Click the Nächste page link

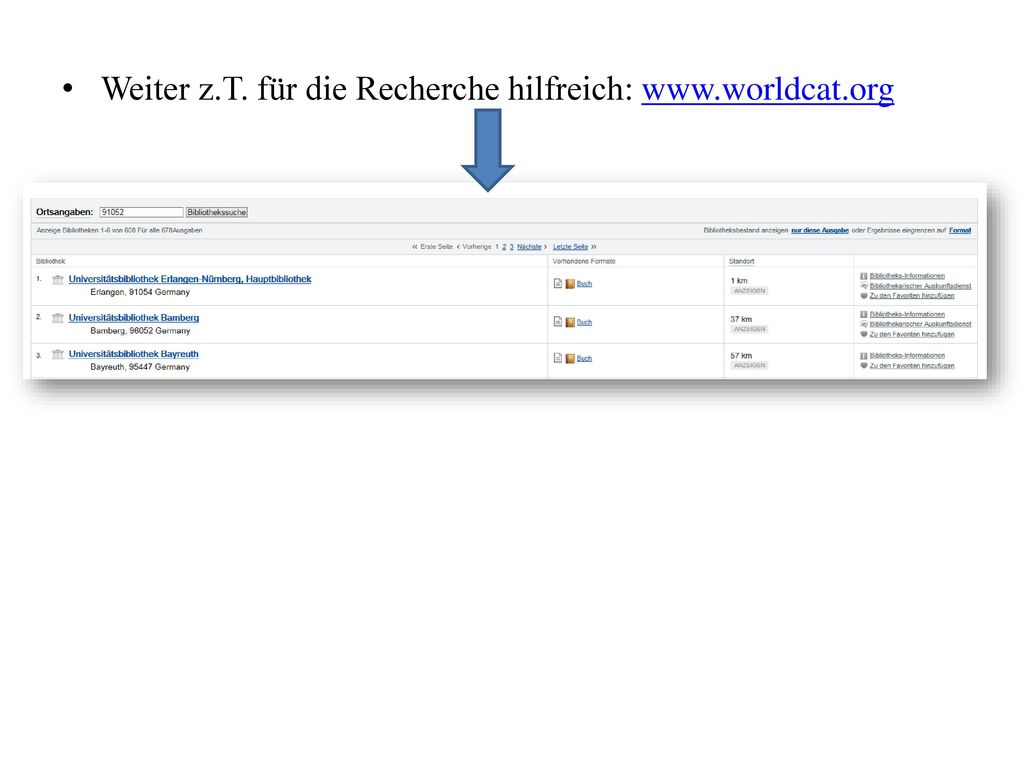point(529,247)
